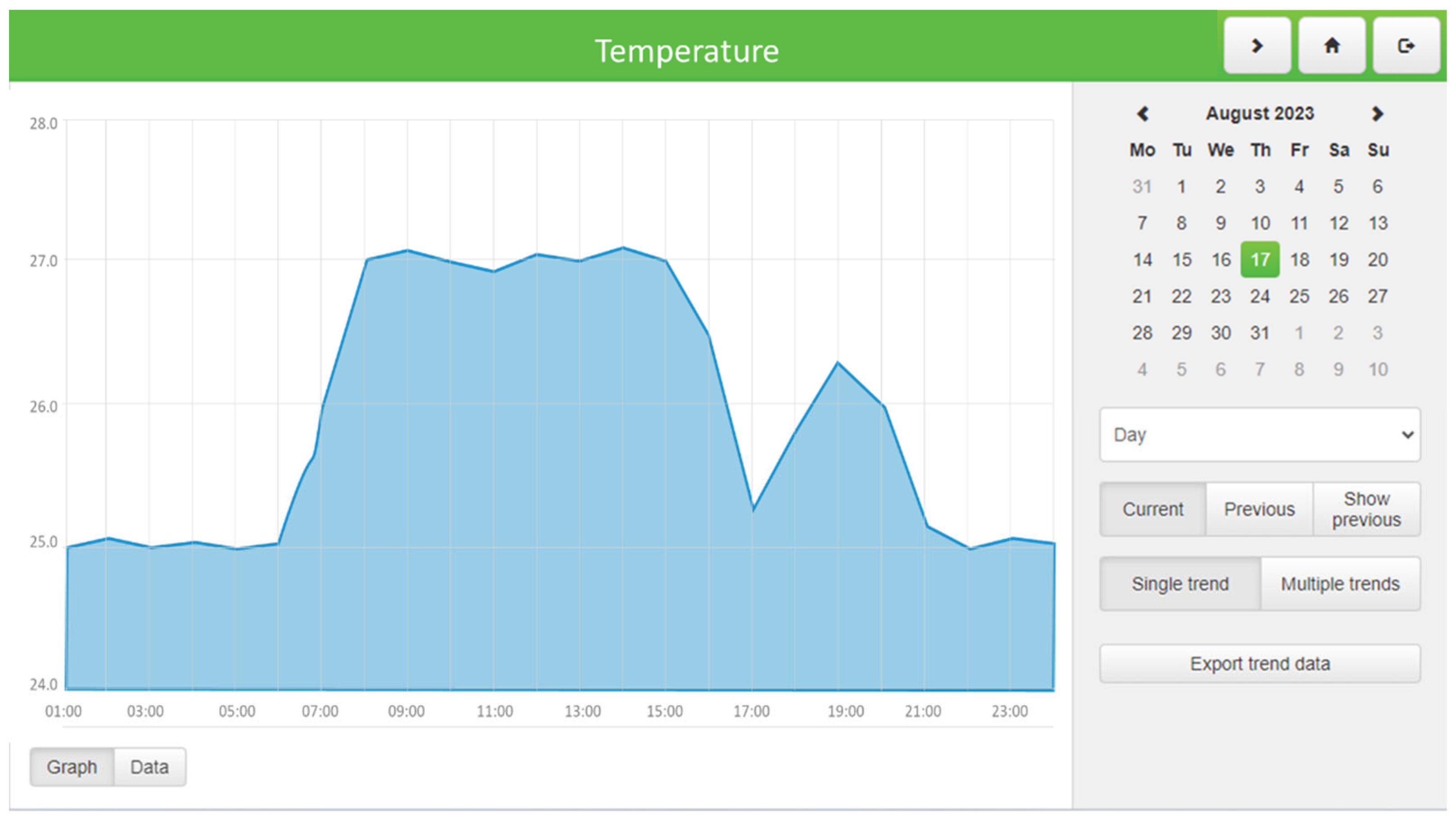Pick August 24 on the calendar
The image size is (1456, 820).
tap(1260, 296)
